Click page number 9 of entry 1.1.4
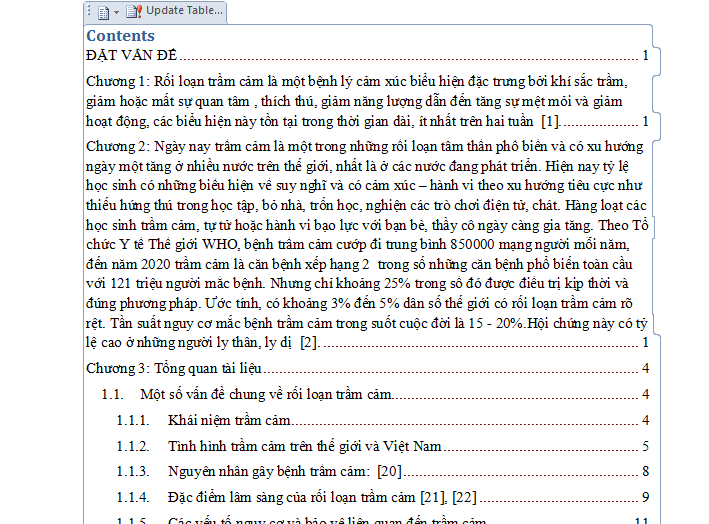709x524 pixels. 646,498
